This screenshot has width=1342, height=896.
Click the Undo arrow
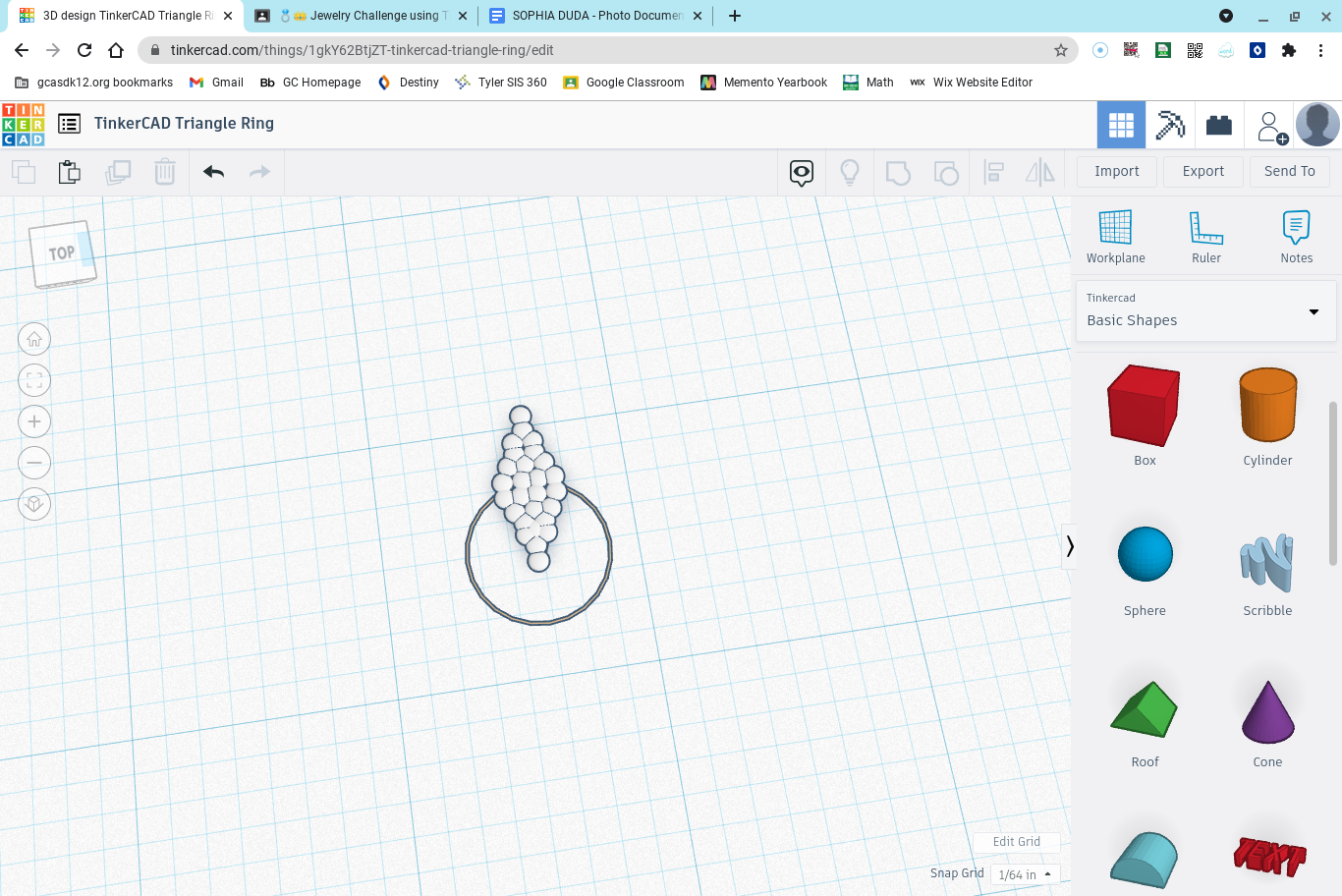click(x=212, y=171)
